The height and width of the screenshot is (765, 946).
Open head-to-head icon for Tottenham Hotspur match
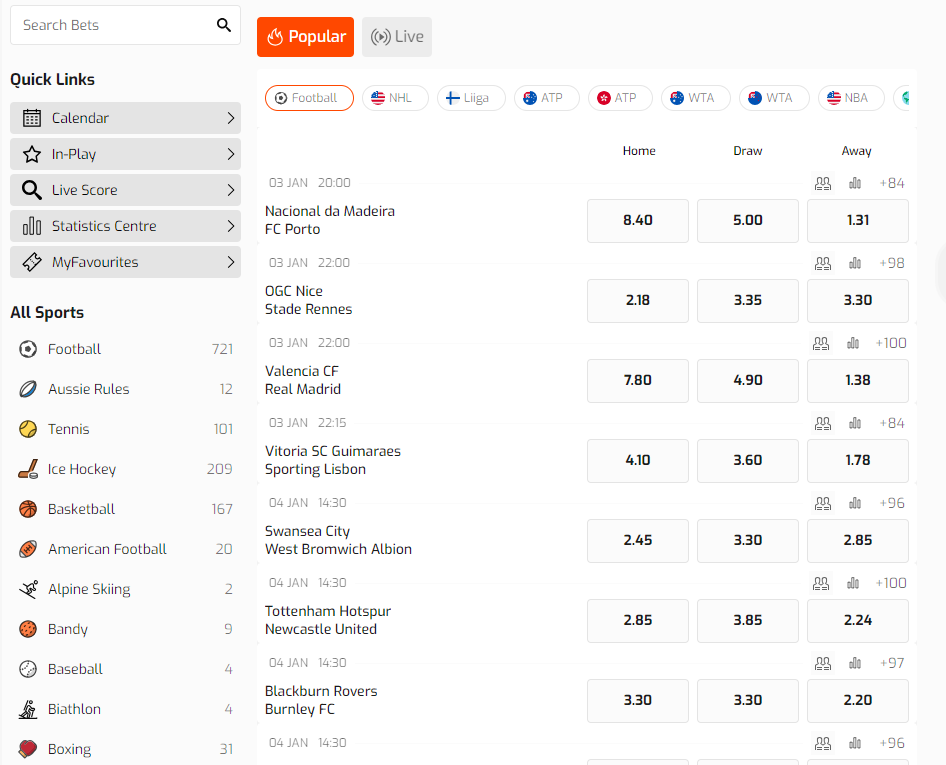[x=821, y=583]
